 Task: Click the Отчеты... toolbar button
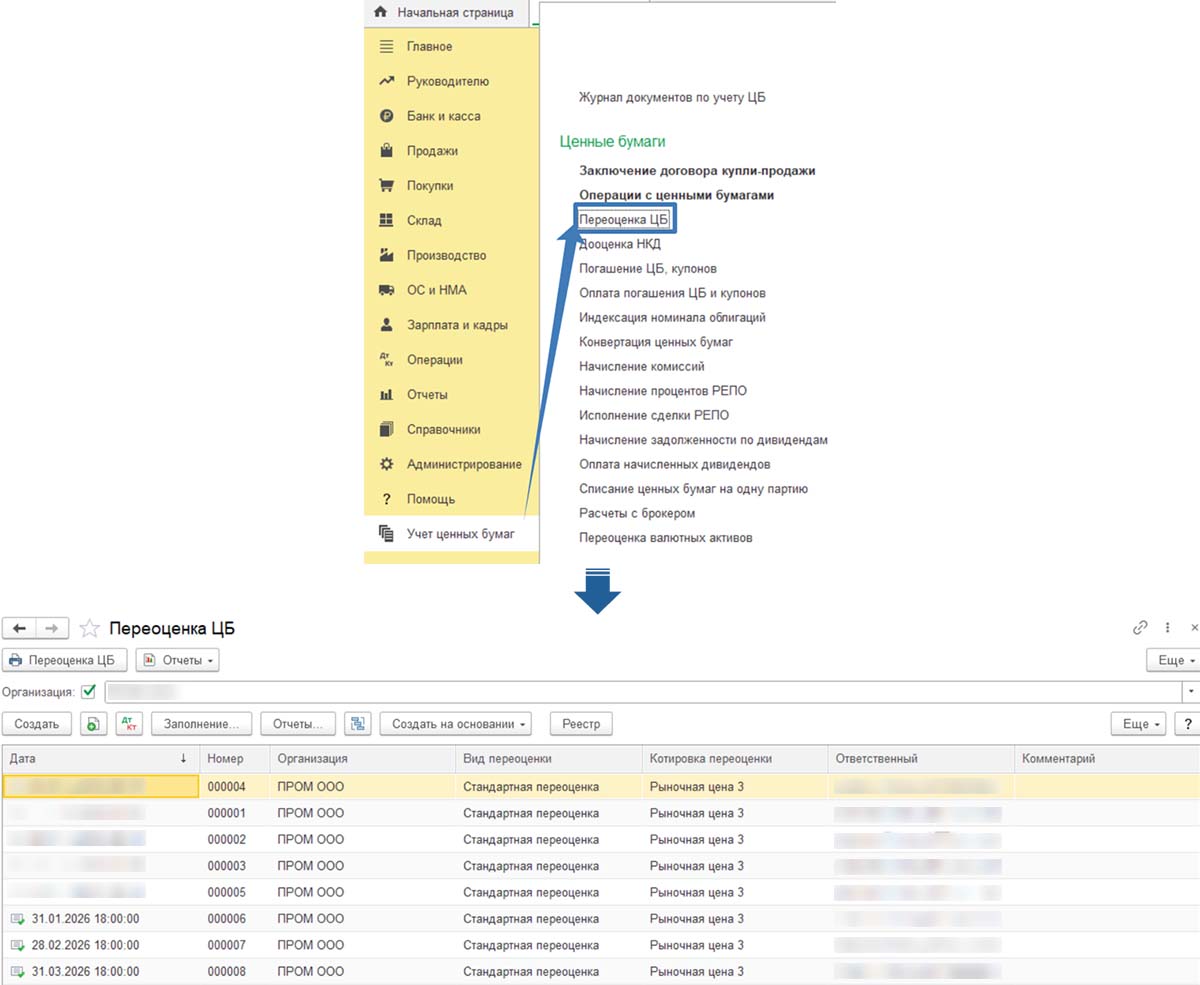pyautogui.click(x=297, y=724)
